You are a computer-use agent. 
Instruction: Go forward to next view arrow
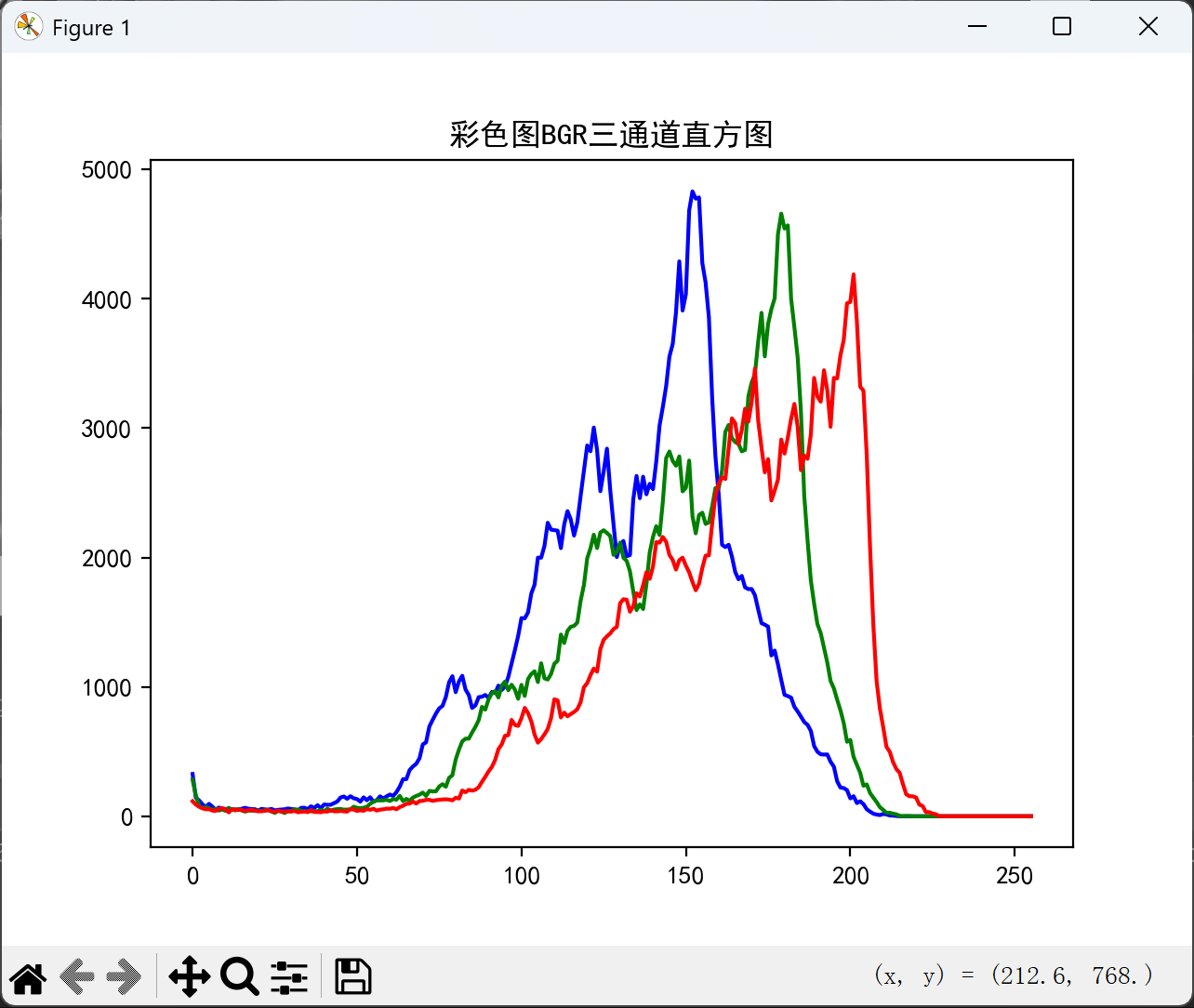coord(124,976)
